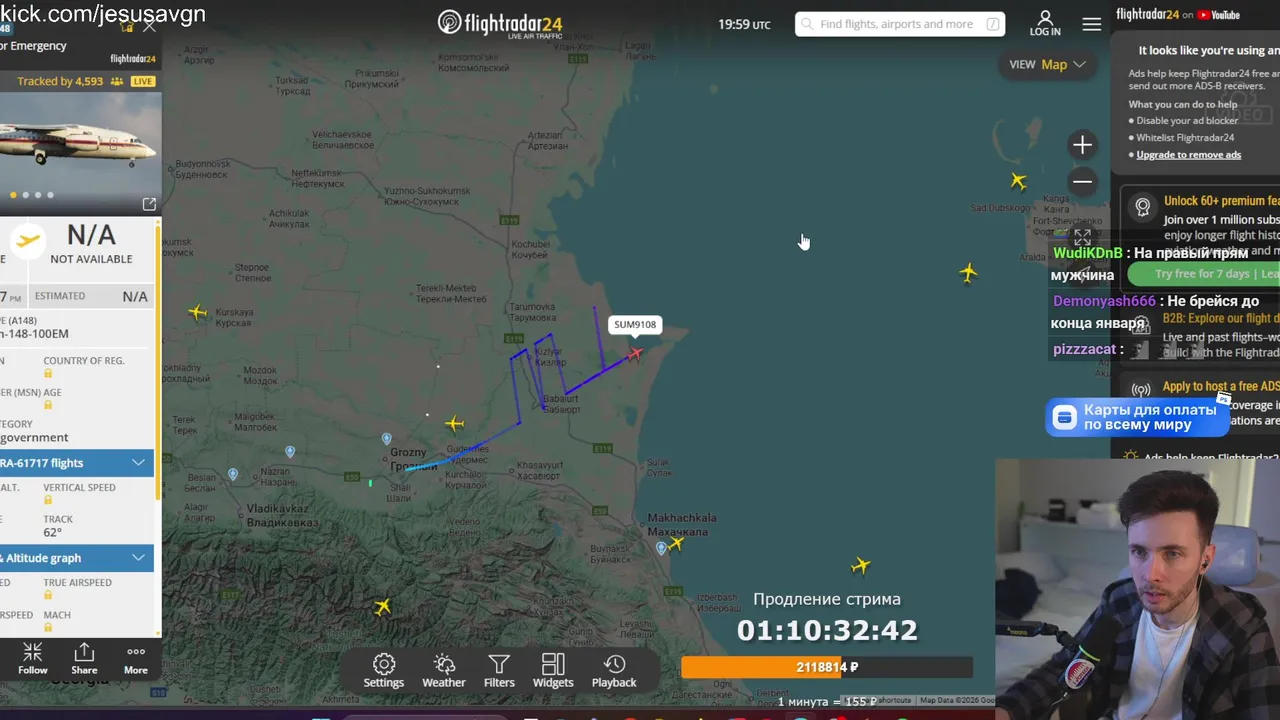Viewport: 1280px width, 720px height.
Task: Share the selected flight
Action: click(84, 659)
